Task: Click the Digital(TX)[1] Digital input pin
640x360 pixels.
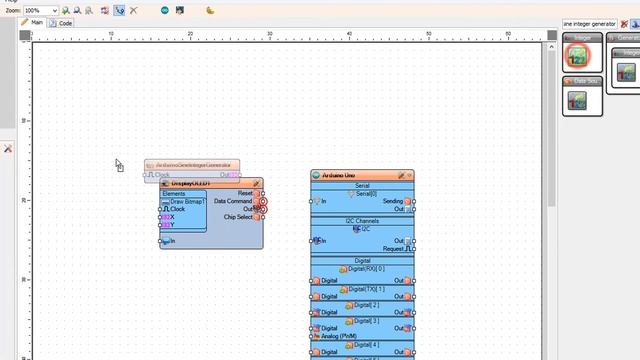Action: [x=311, y=297]
